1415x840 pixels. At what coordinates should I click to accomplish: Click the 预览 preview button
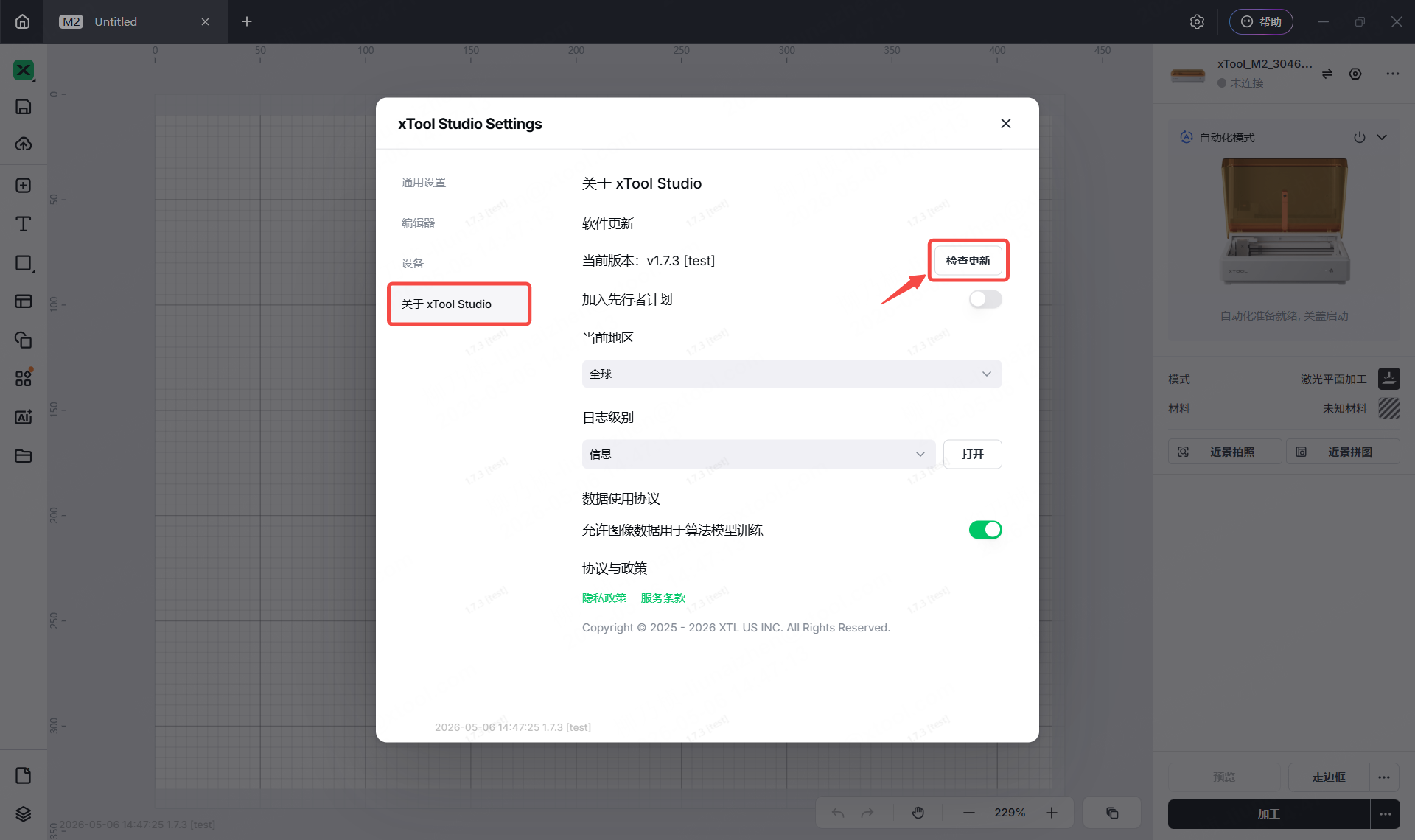point(1224,777)
